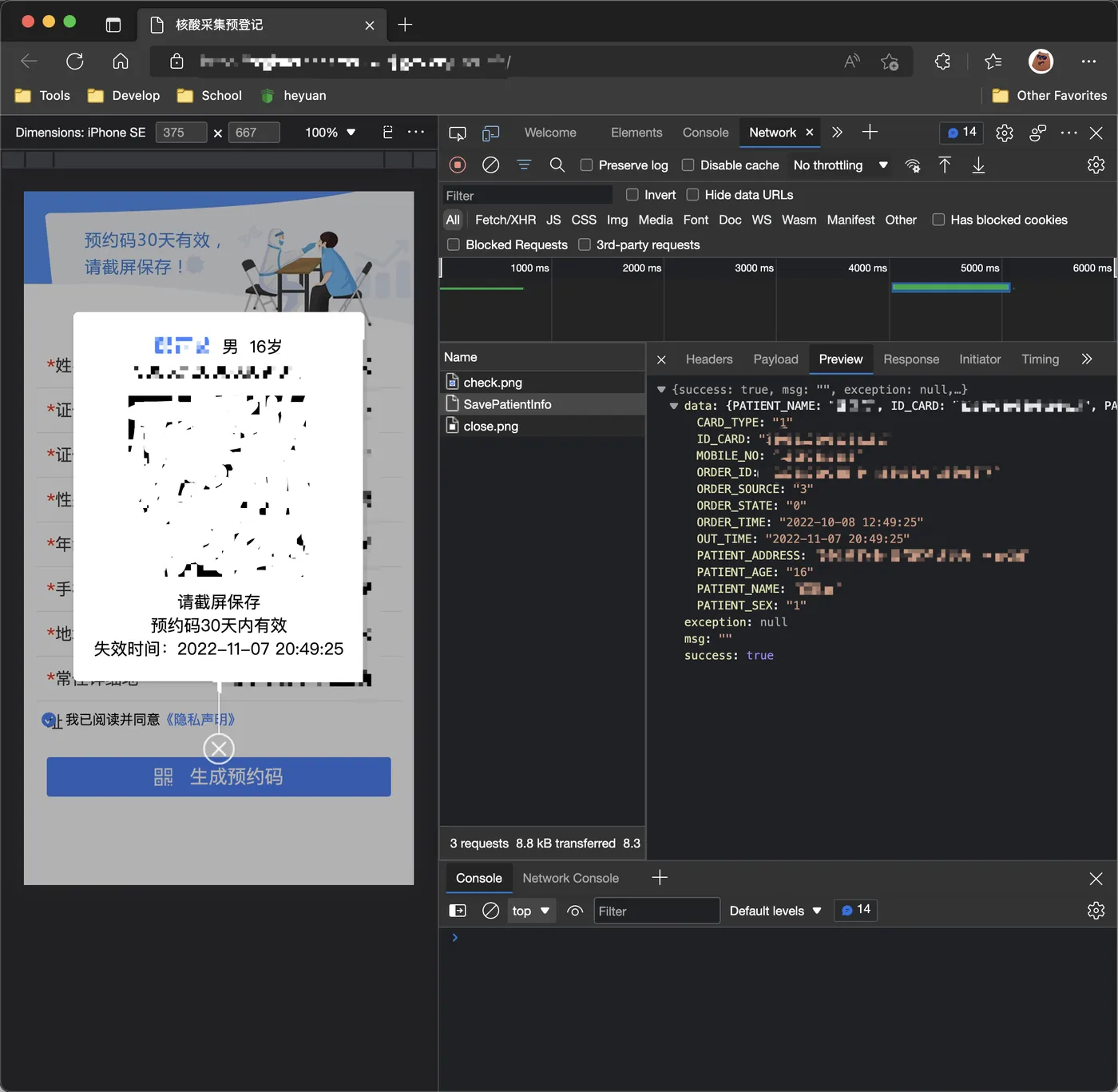Open the 100% zoom dropdown
Viewport: 1118px width, 1092px height.
[330, 133]
